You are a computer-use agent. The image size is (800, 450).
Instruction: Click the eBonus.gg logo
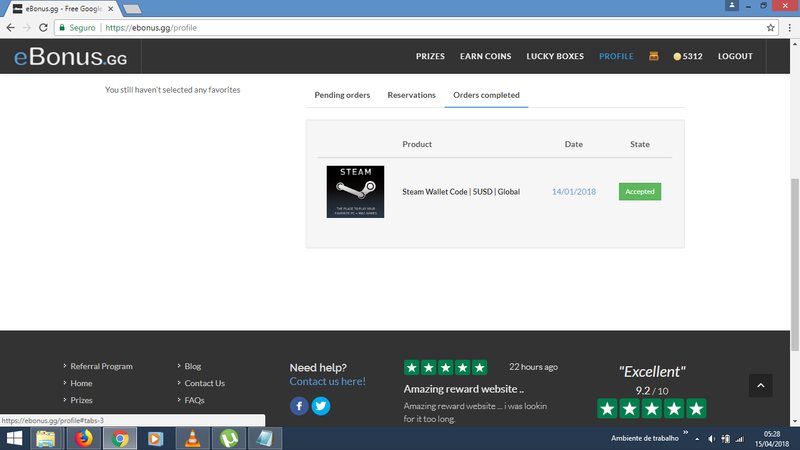pos(70,57)
